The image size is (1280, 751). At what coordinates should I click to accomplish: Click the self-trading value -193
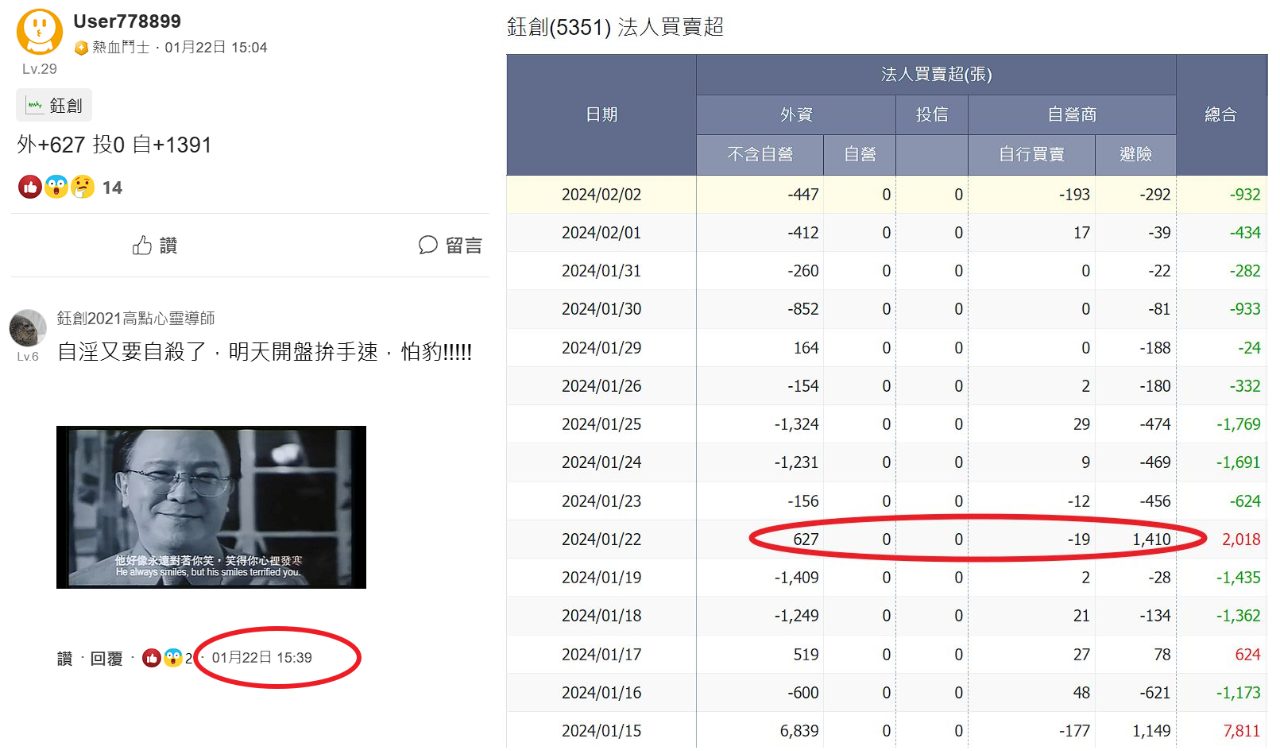pos(1075,195)
